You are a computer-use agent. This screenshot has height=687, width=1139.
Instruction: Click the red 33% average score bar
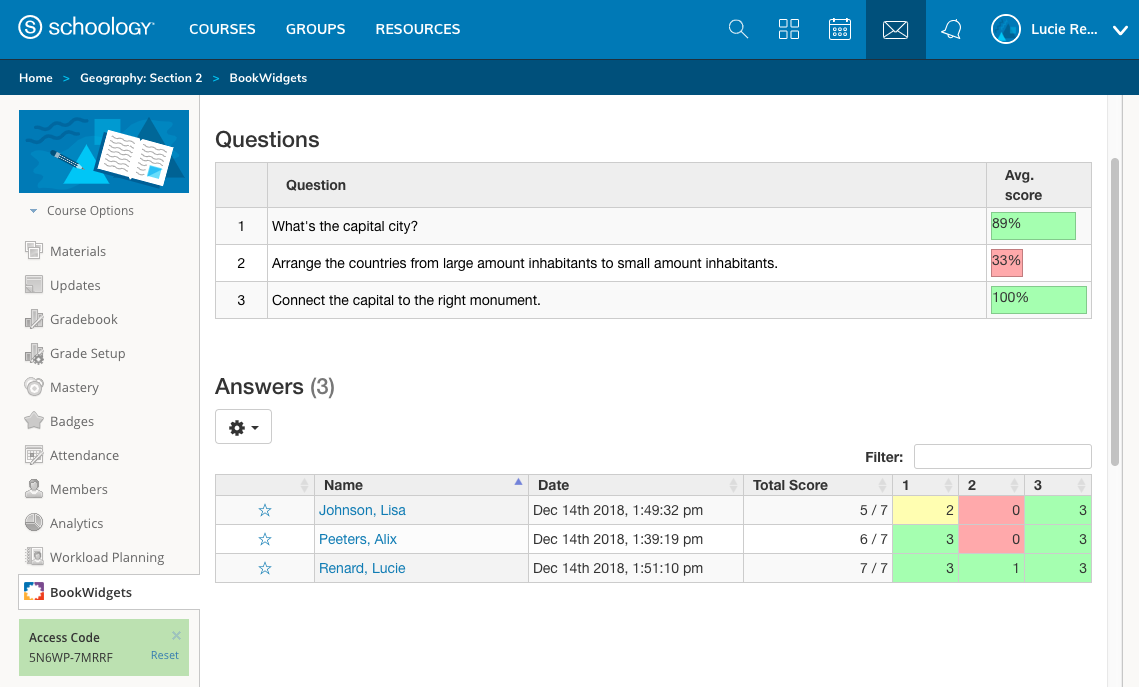[1006, 263]
